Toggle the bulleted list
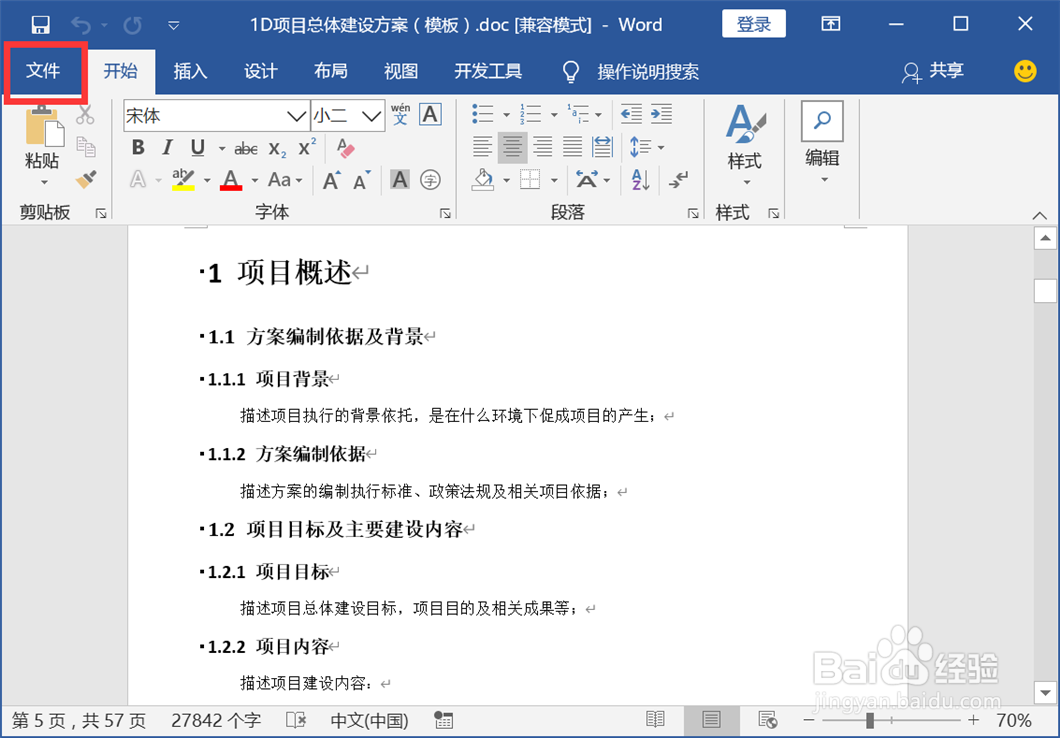Image resolution: width=1060 pixels, height=738 pixels. point(481,114)
